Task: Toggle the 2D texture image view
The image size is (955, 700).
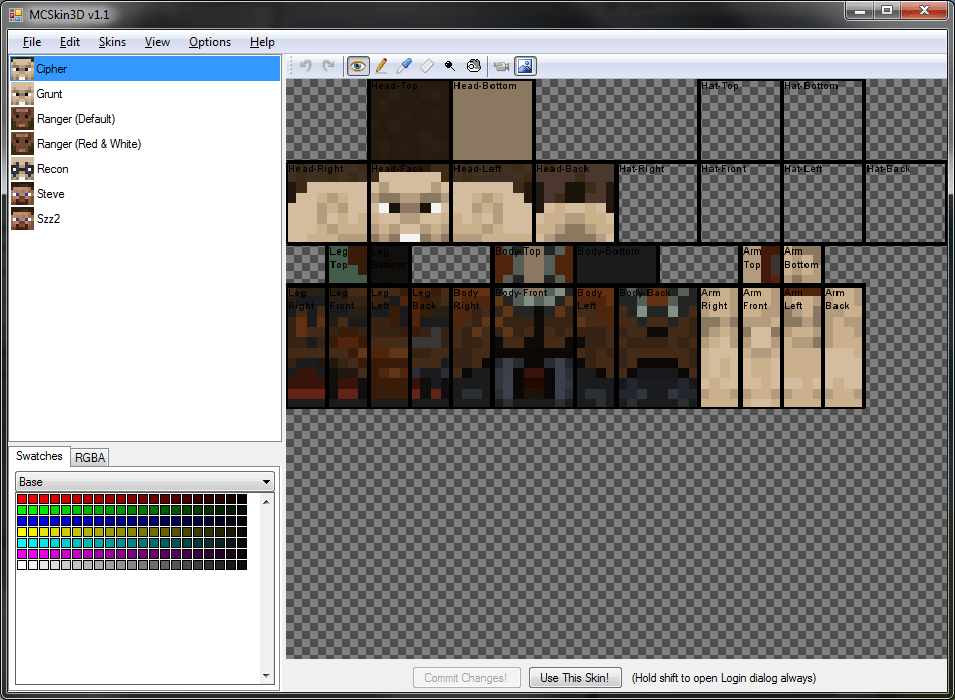Action: (x=525, y=66)
